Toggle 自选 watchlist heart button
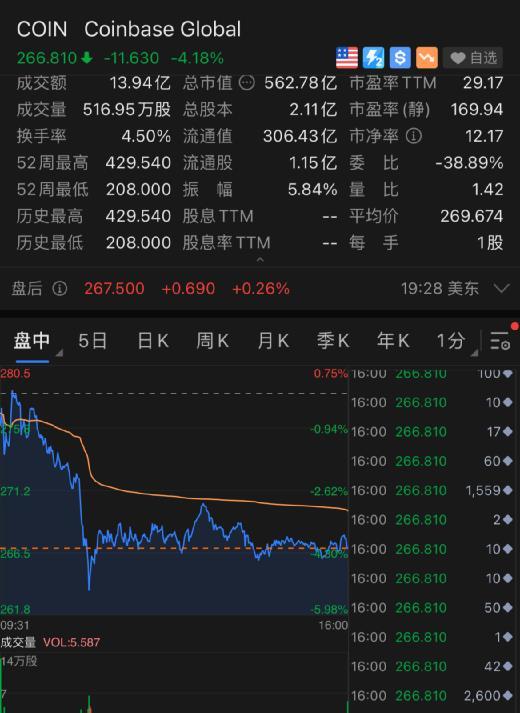Image resolution: width=520 pixels, height=713 pixels. point(473,58)
